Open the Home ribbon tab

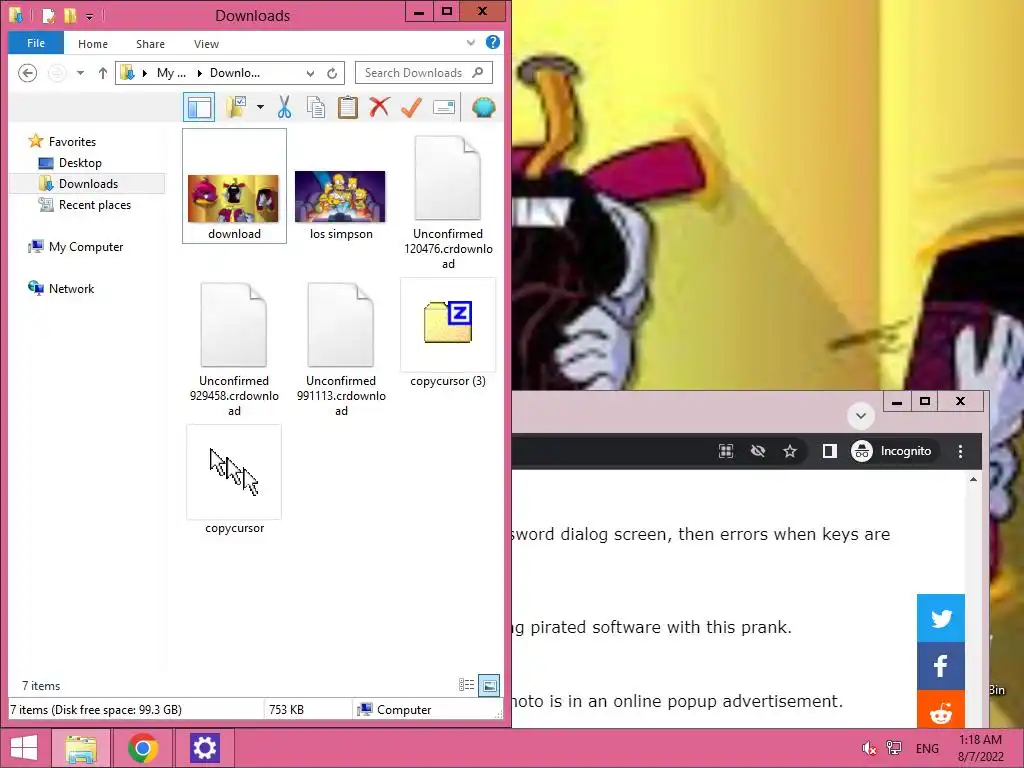coord(93,44)
